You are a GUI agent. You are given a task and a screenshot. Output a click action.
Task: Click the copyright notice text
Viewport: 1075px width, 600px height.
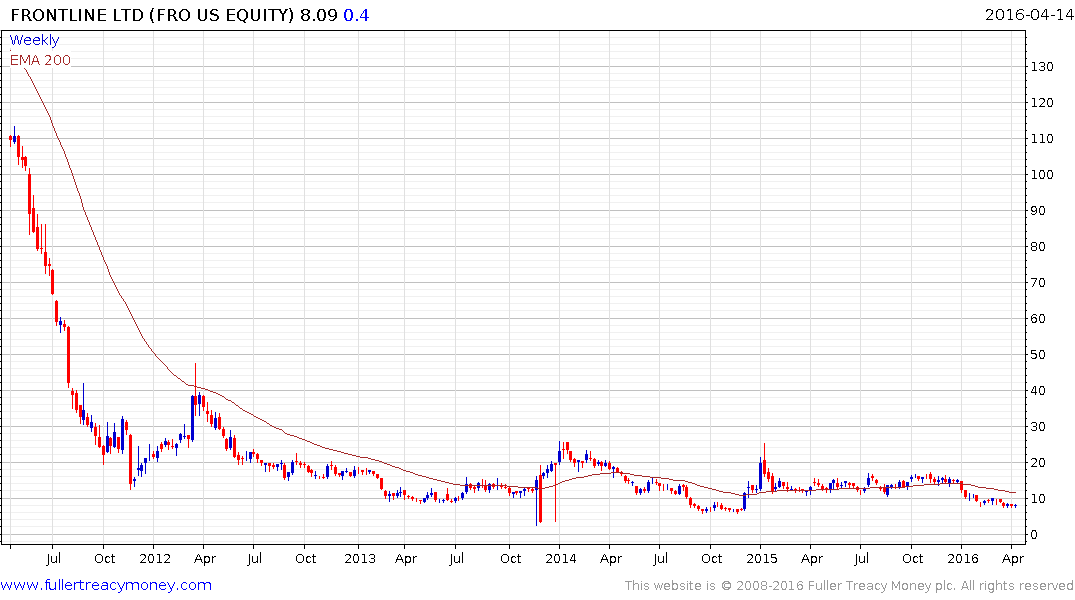click(x=849, y=586)
